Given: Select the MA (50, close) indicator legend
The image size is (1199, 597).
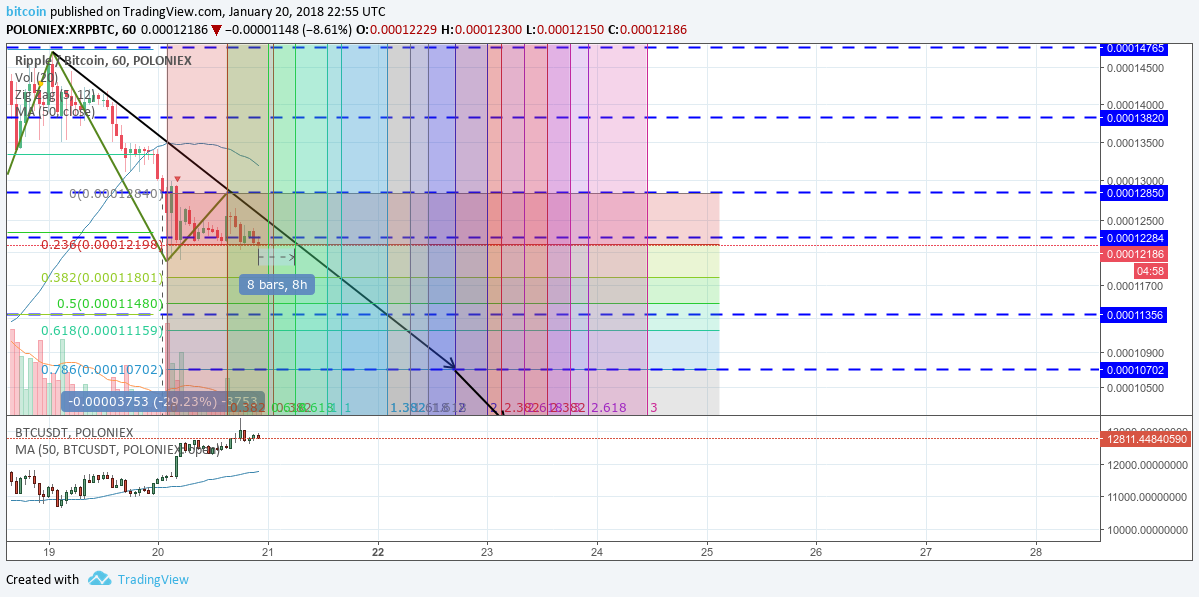Looking at the screenshot, I should point(56,111).
